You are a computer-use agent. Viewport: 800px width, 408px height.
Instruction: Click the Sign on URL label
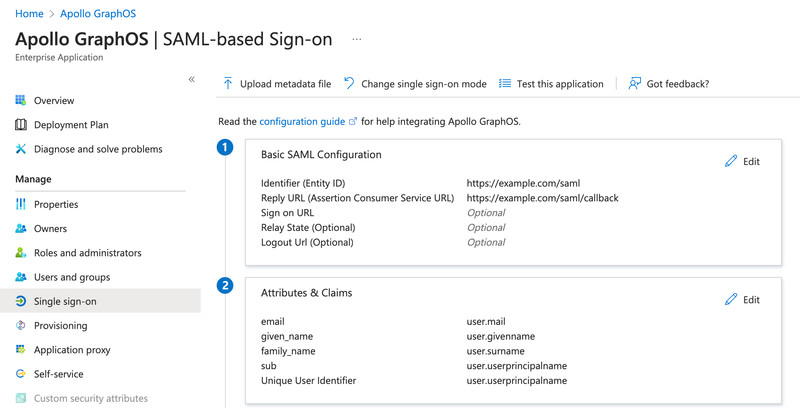(287, 213)
